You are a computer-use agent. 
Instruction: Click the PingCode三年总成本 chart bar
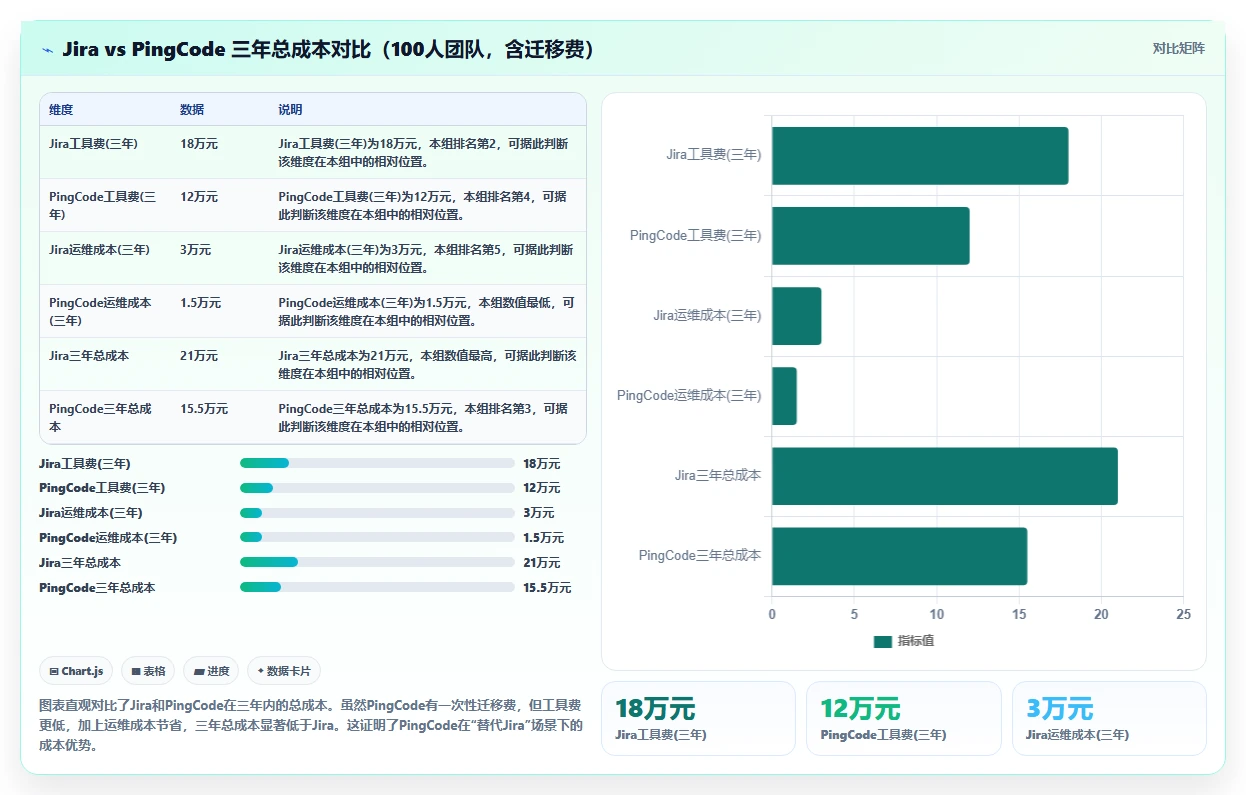pos(899,556)
